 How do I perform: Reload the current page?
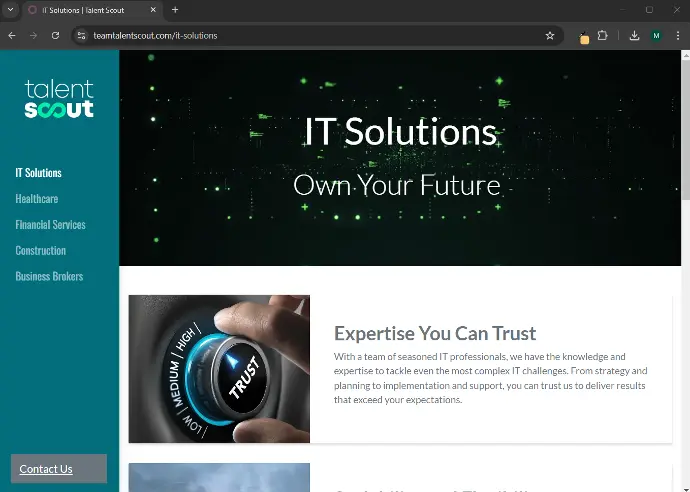tap(55, 36)
